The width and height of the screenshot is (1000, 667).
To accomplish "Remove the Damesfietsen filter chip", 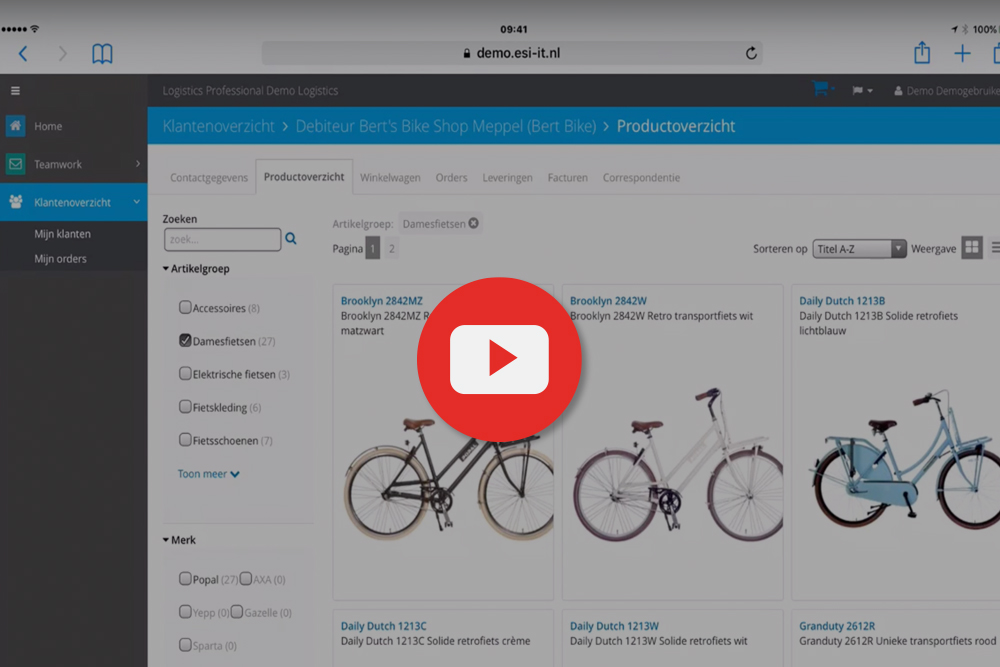I will pyautogui.click(x=473, y=223).
